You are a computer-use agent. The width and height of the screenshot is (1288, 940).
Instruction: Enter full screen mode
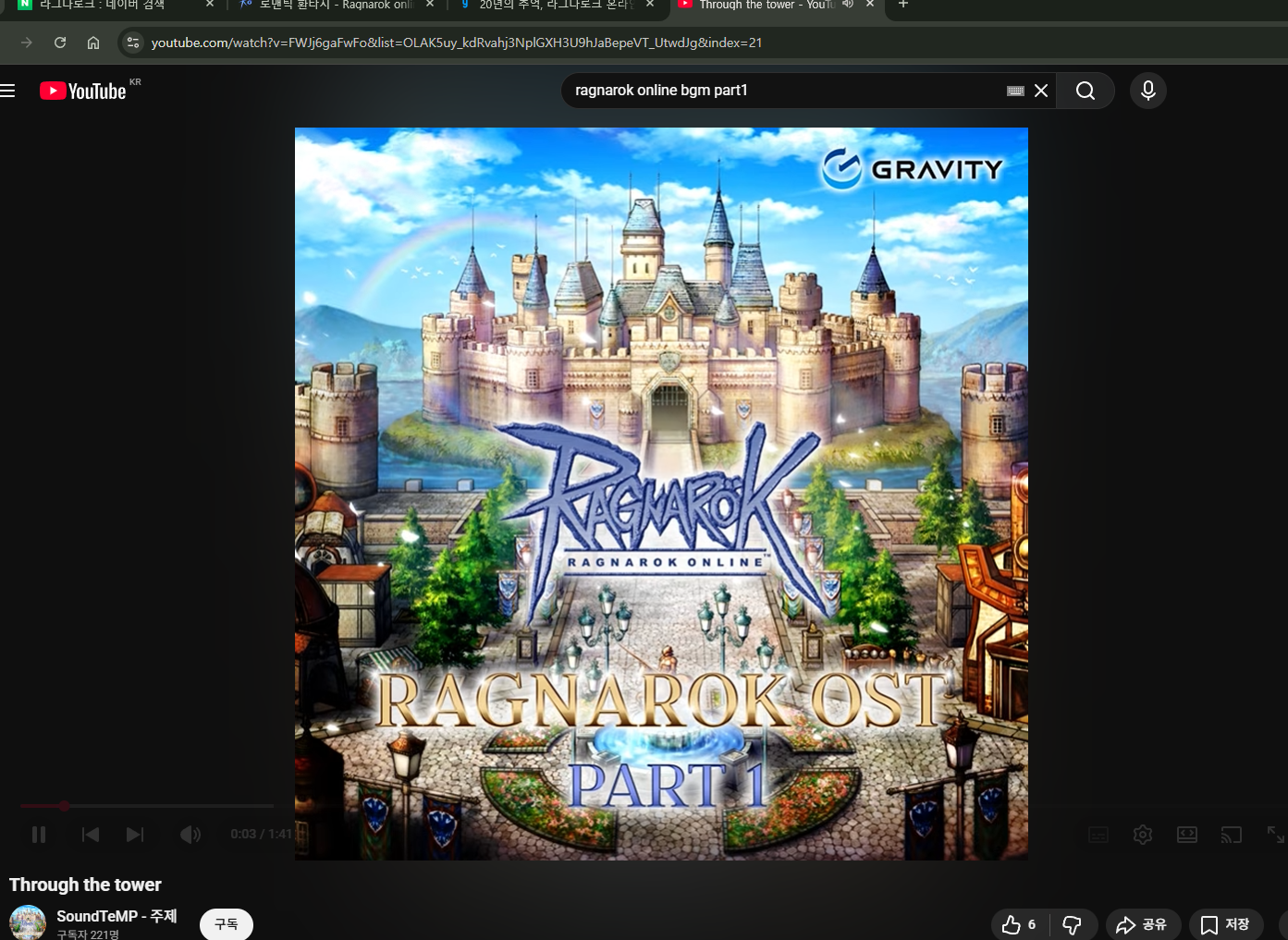[1275, 835]
